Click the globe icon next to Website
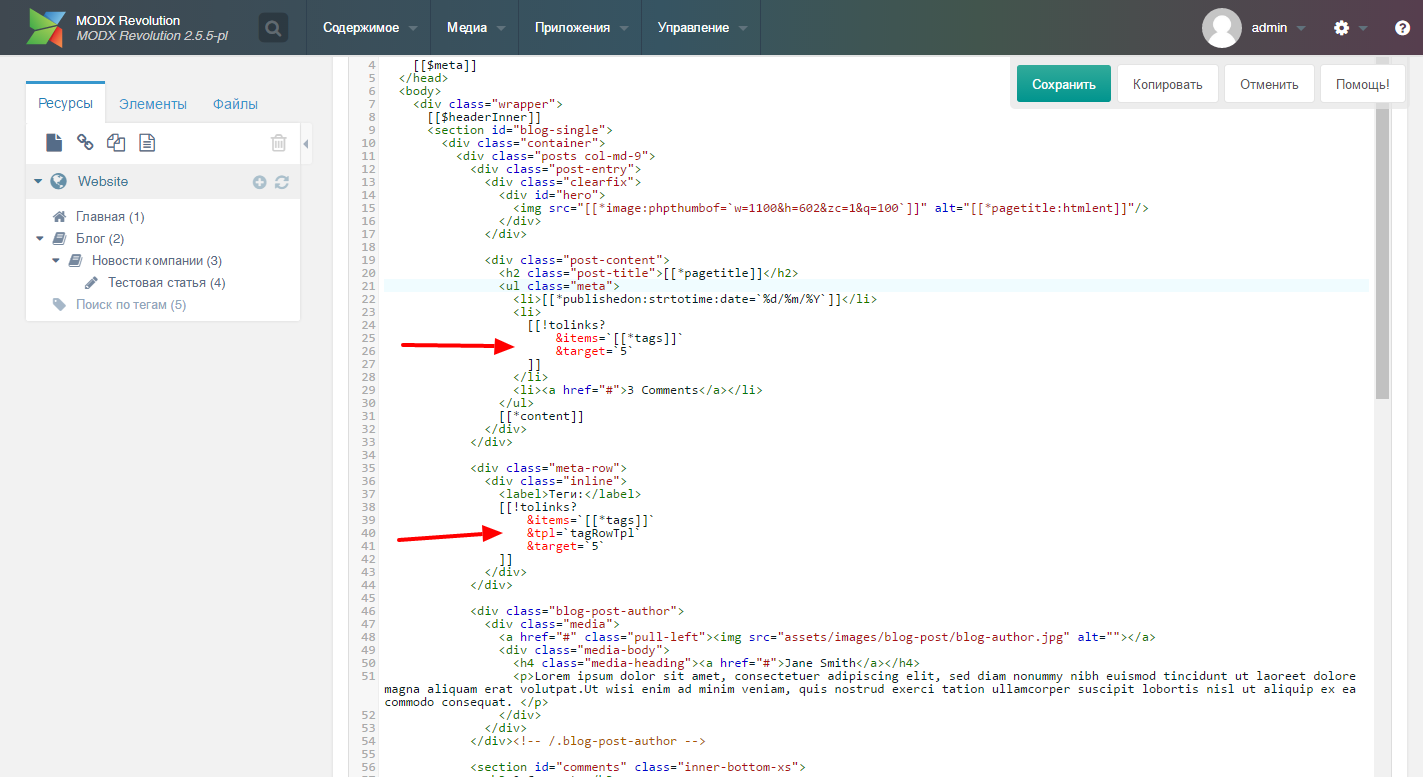The height and width of the screenshot is (777, 1423). pos(59,182)
